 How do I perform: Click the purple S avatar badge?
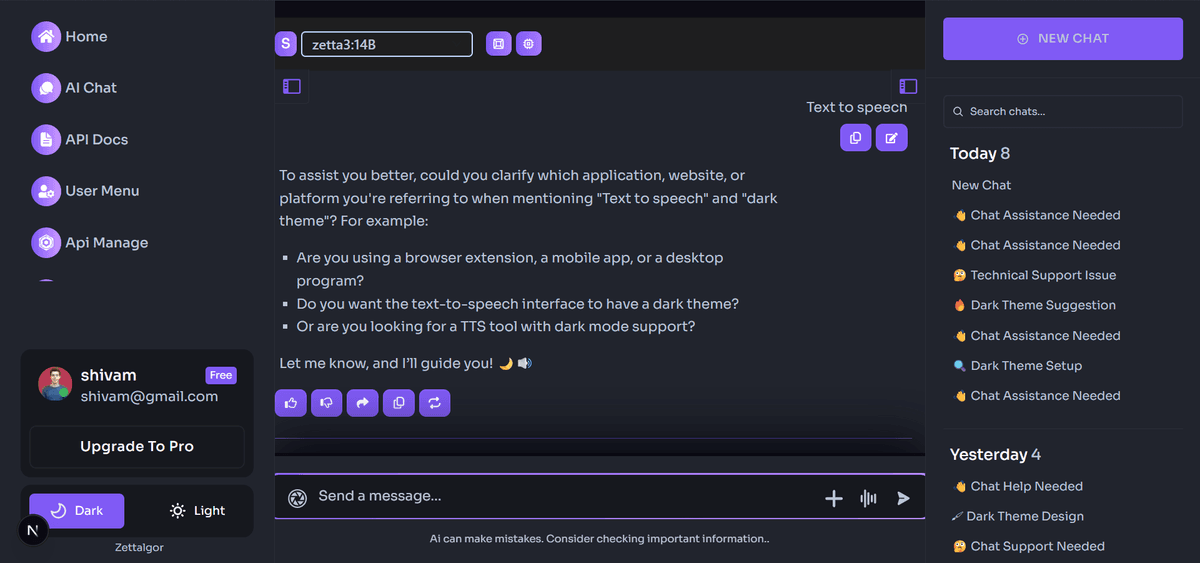point(286,44)
